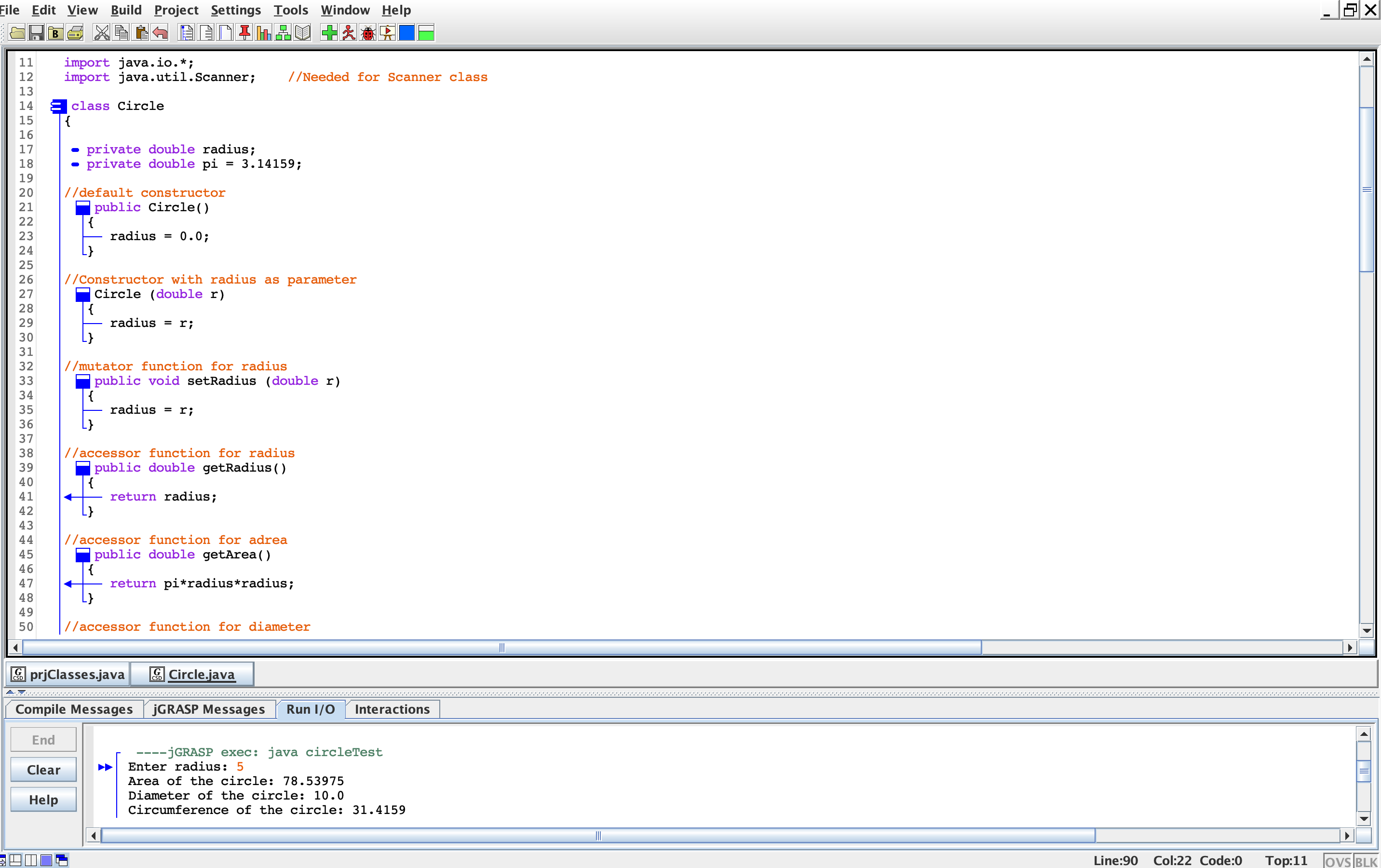Collapse the setRadius method fold marker
Image resolution: width=1381 pixels, height=868 pixels.
click(82, 381)
